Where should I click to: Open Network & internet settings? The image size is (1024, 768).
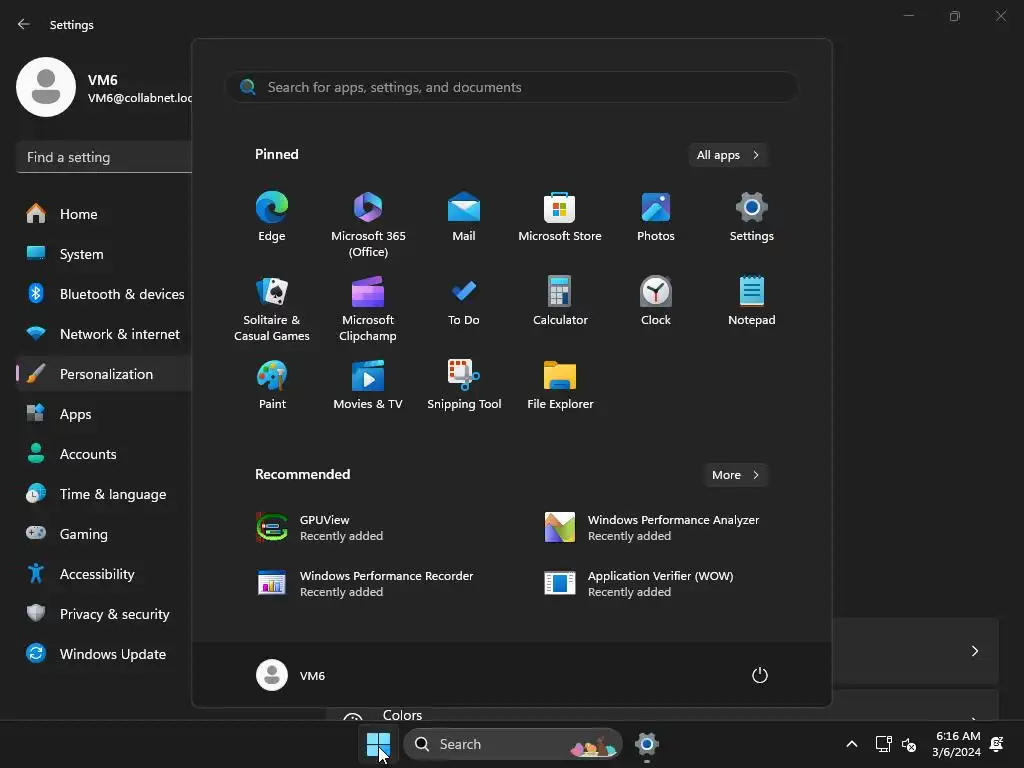(104, 334)
